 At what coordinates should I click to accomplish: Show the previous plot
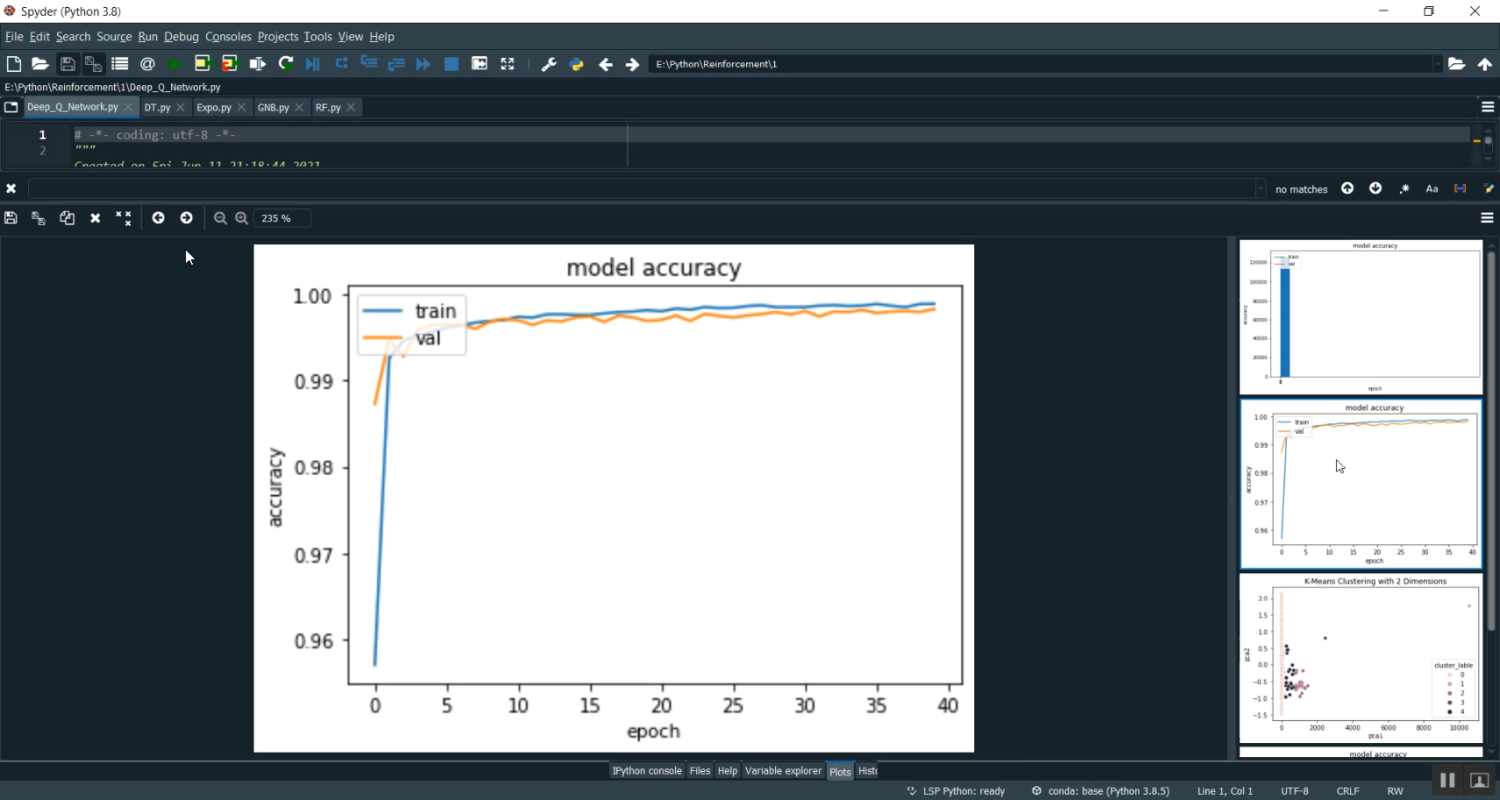(158, 218)
